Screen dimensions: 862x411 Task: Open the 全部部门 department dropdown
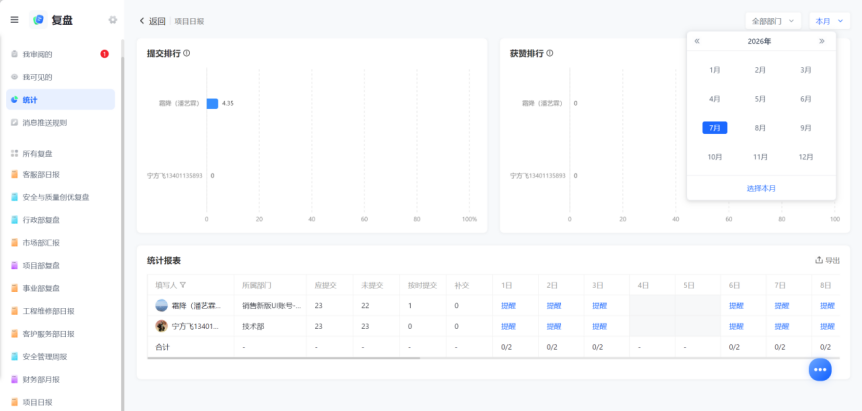[x=773, y=21]
